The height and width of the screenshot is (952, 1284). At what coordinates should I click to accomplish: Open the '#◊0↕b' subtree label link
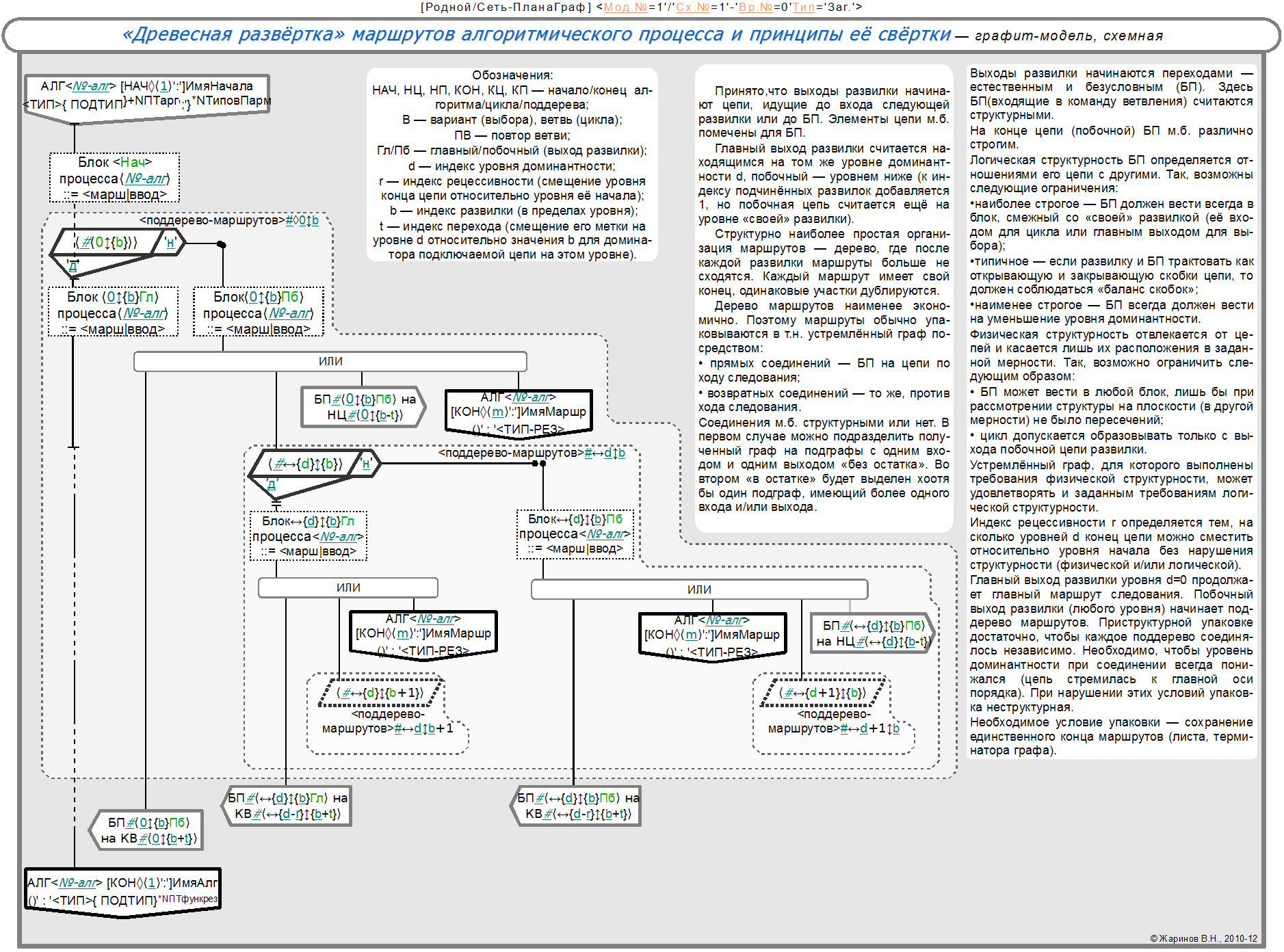[302, 220]
